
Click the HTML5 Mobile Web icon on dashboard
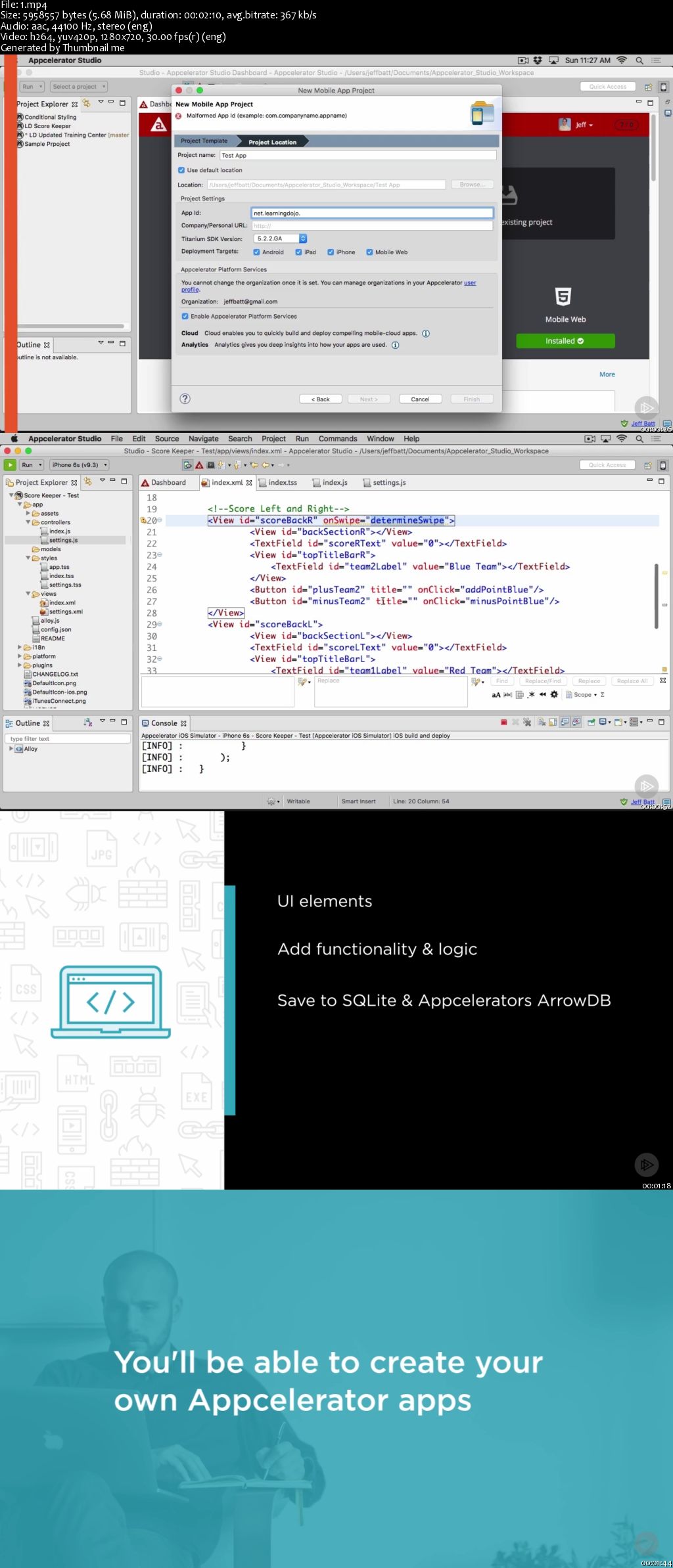[563, 297]
